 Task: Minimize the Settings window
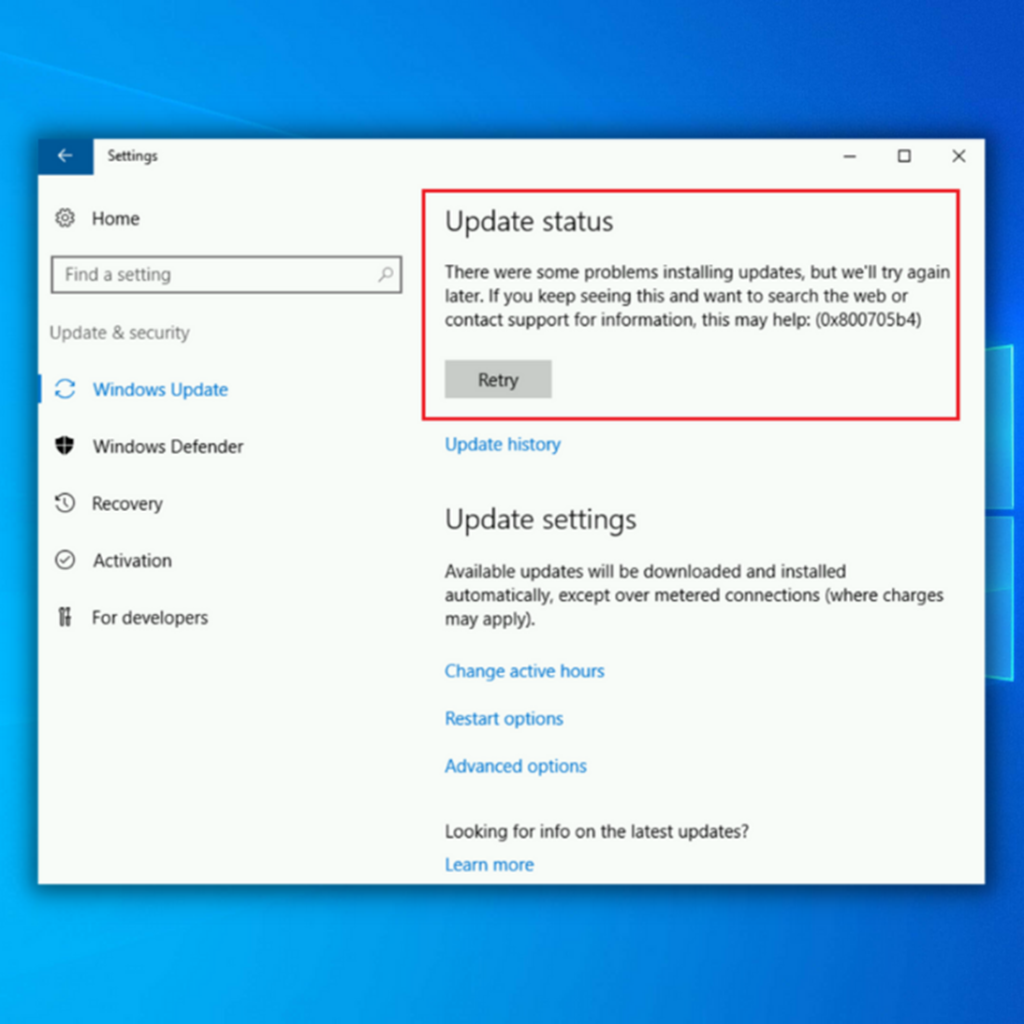[x=850, y=156]
